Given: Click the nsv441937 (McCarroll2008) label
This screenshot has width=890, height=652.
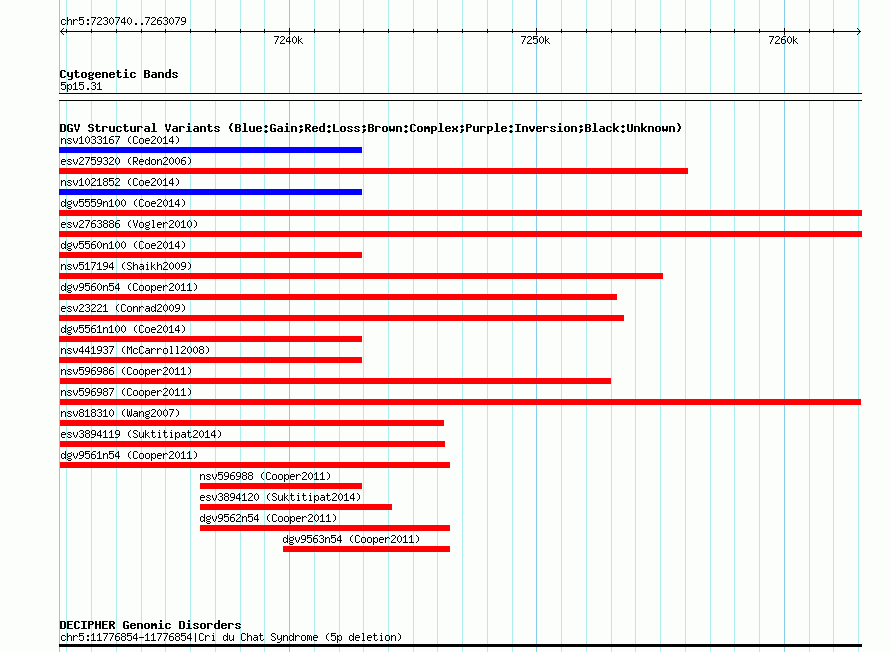Looking at the screenshot, I should point(135,350).
